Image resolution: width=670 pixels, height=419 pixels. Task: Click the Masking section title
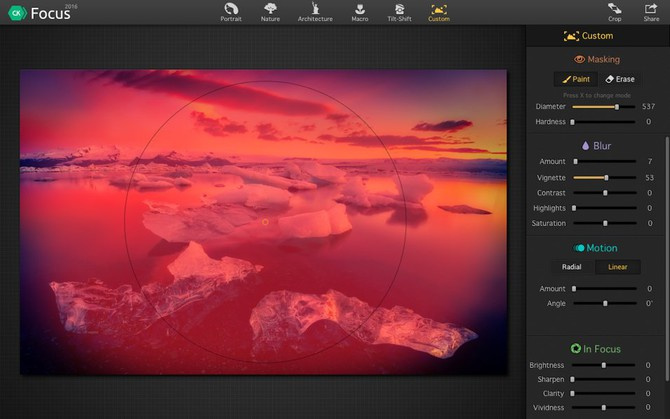tap(603, 59)
